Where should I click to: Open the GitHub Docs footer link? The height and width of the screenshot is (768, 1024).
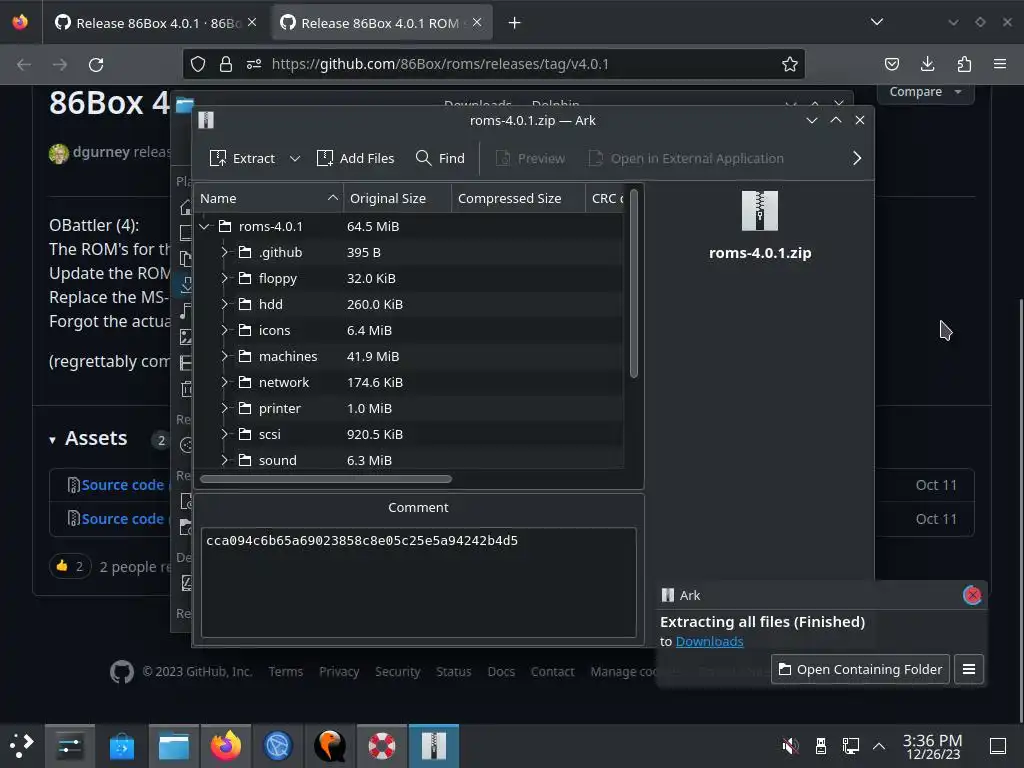tap(501, 671)
